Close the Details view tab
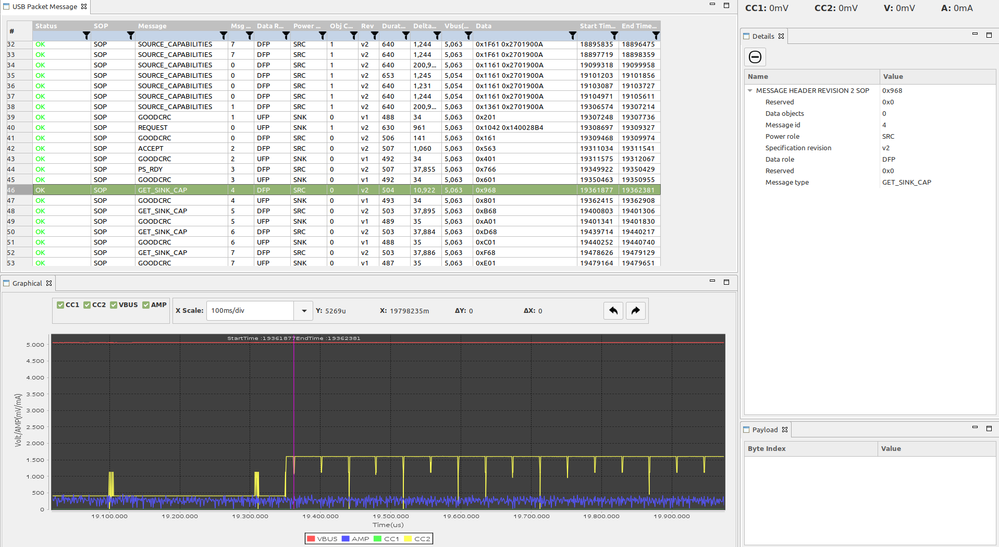Screen dimensions: 999x547 [781, 36]
